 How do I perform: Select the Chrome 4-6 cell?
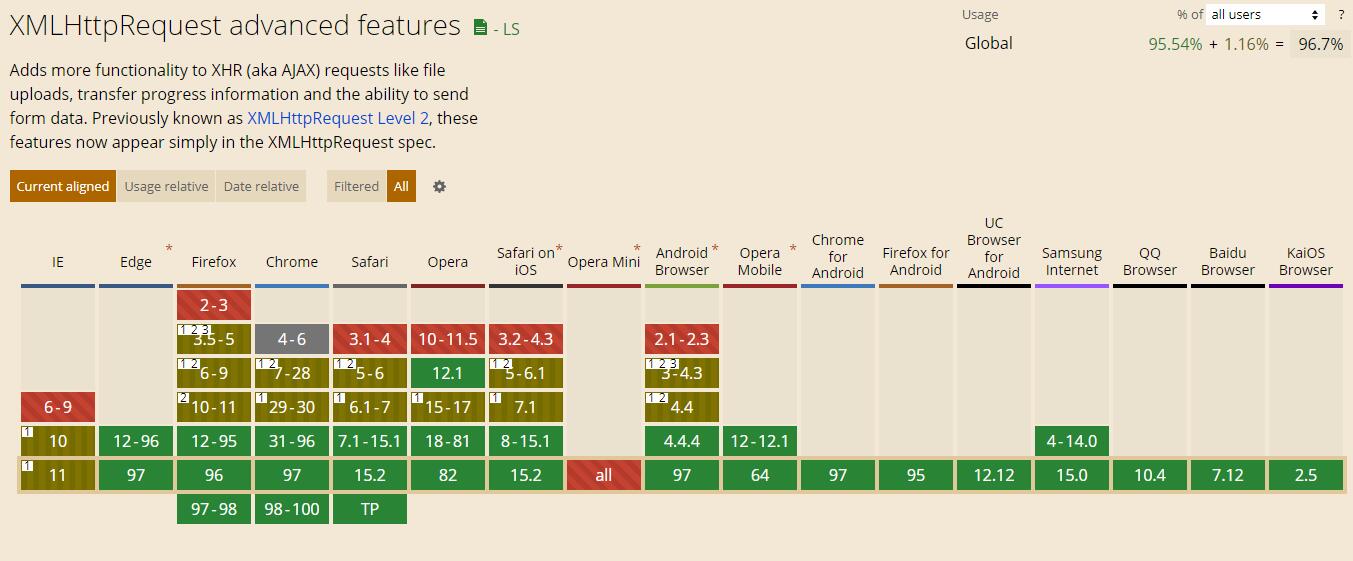[x=292, y=339]
